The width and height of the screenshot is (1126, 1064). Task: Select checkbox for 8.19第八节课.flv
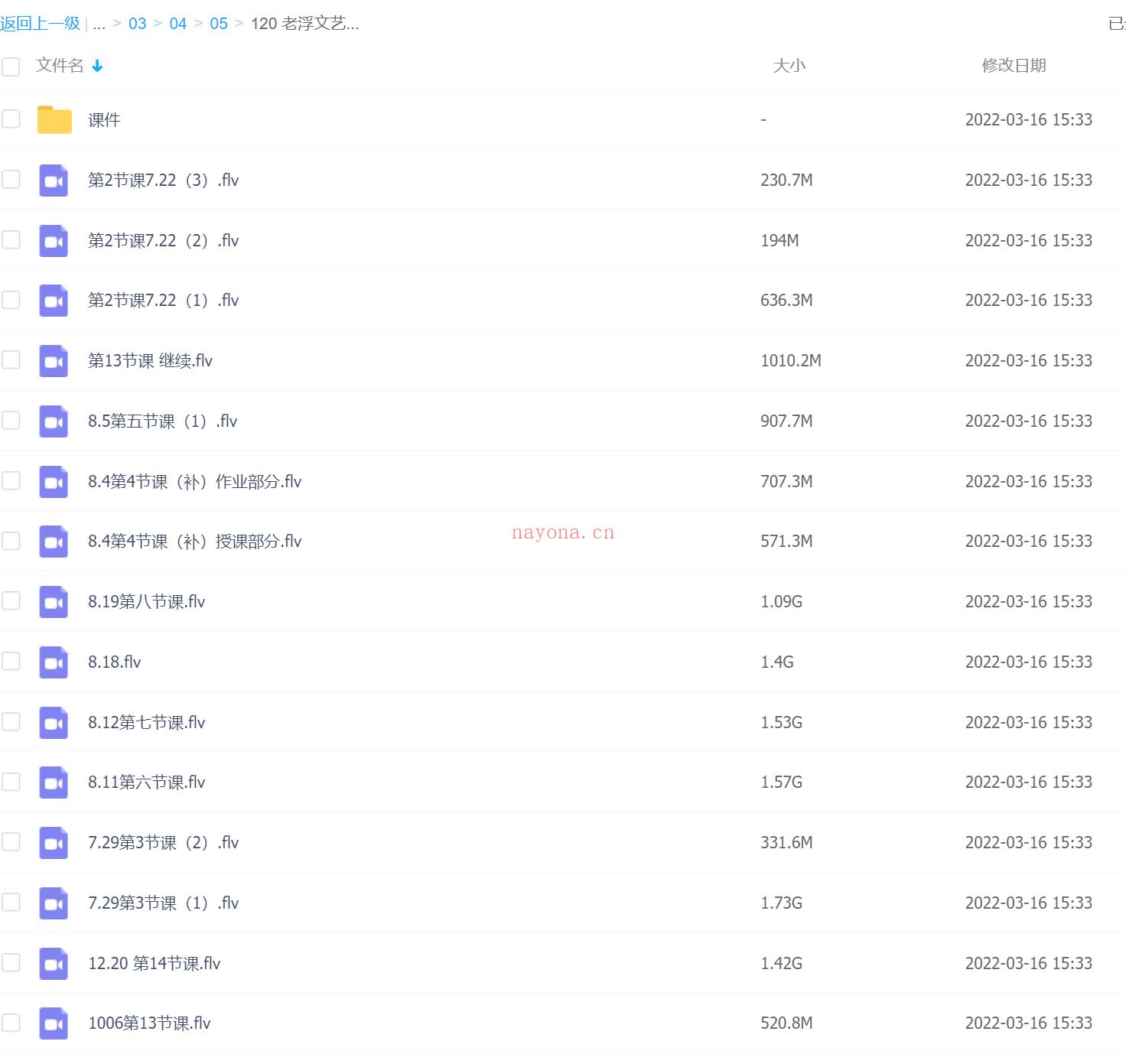pos(11,600)
